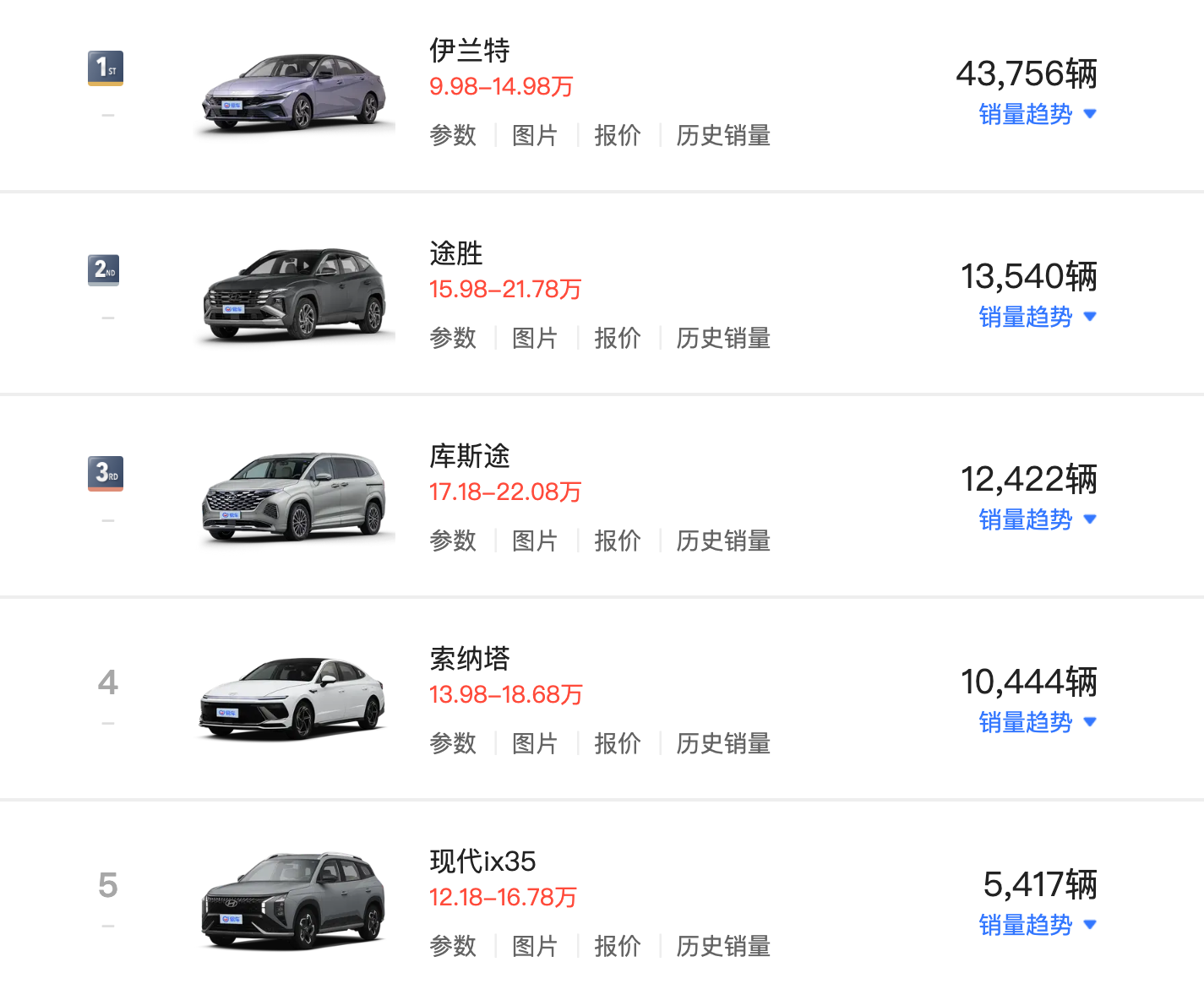Show 销量趋势 for 索纳塔
This screenshot has width=1204, height=1000.
click(1037, 722)
